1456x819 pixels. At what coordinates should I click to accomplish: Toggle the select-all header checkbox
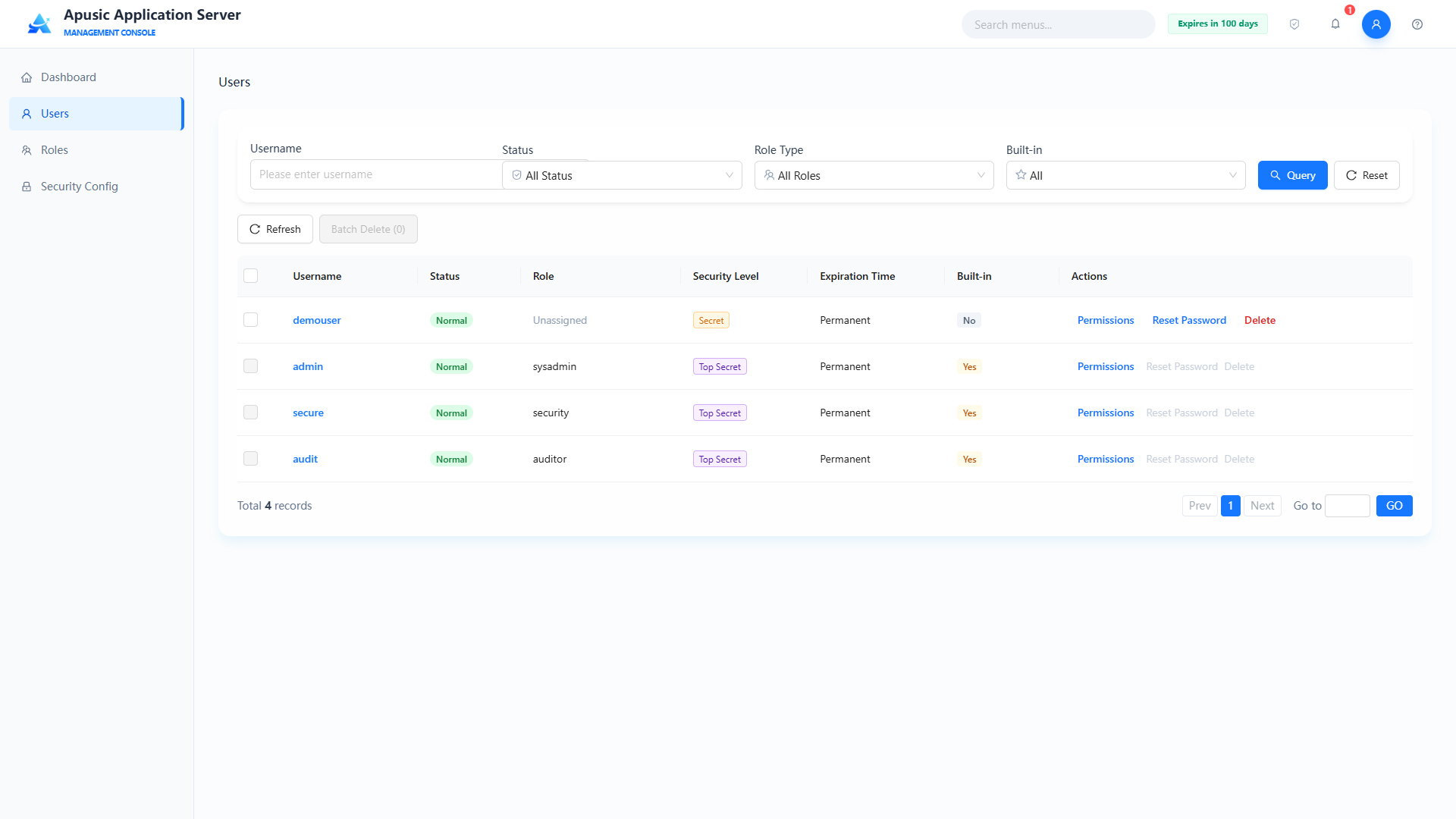250,275
